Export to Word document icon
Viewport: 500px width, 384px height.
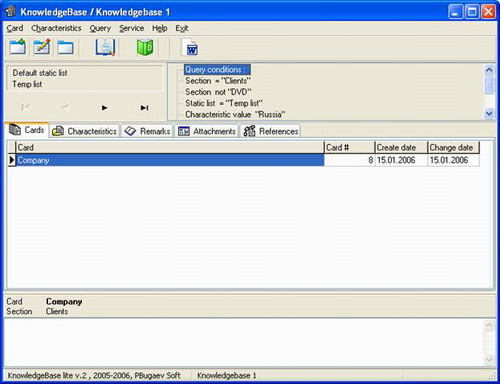[190, 47]
